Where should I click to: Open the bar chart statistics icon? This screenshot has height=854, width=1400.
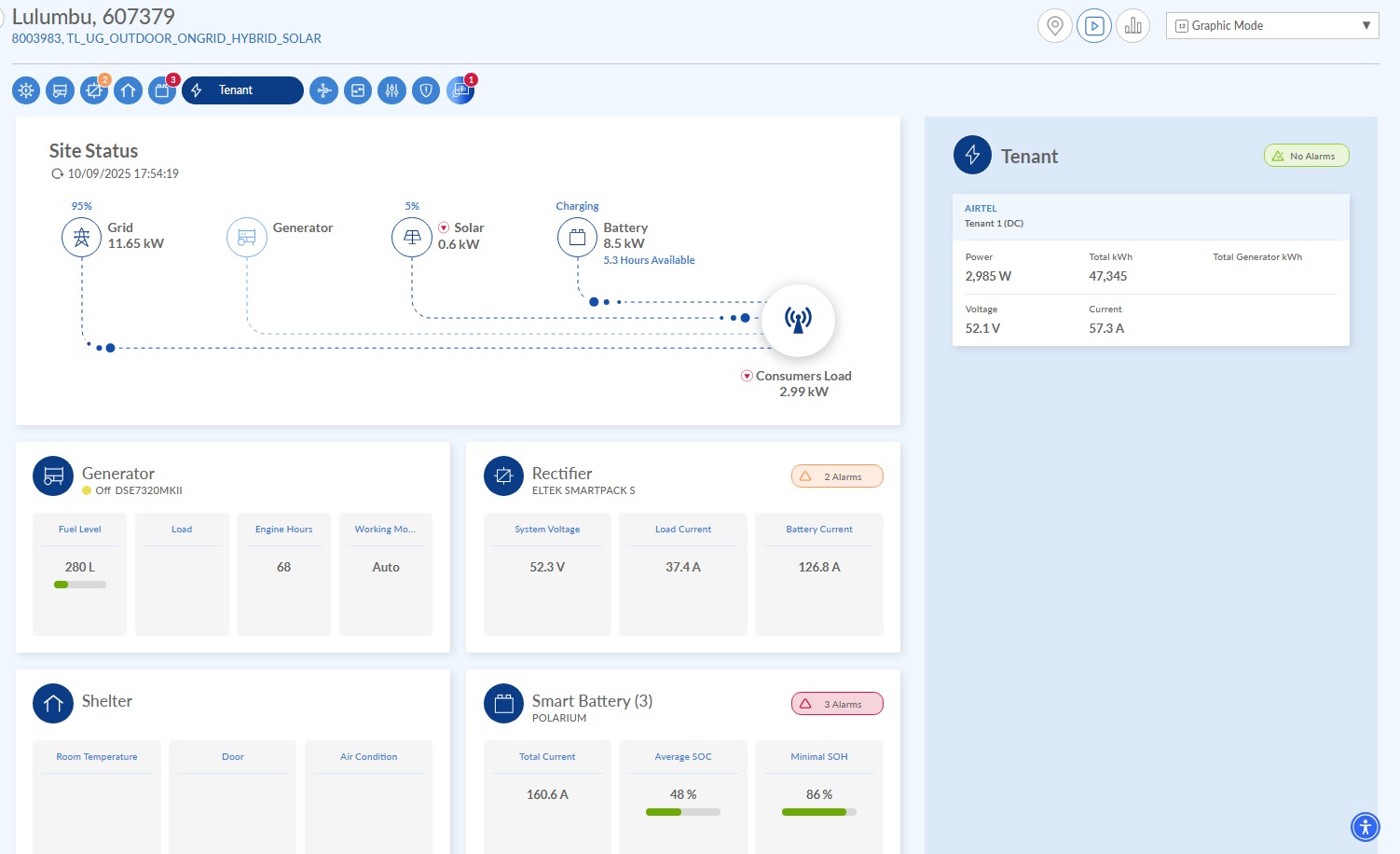click(1132, 26)
